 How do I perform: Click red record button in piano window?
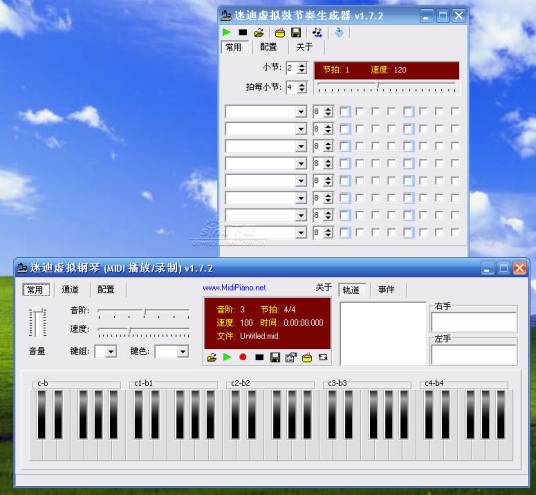click(x=243, y=357)
